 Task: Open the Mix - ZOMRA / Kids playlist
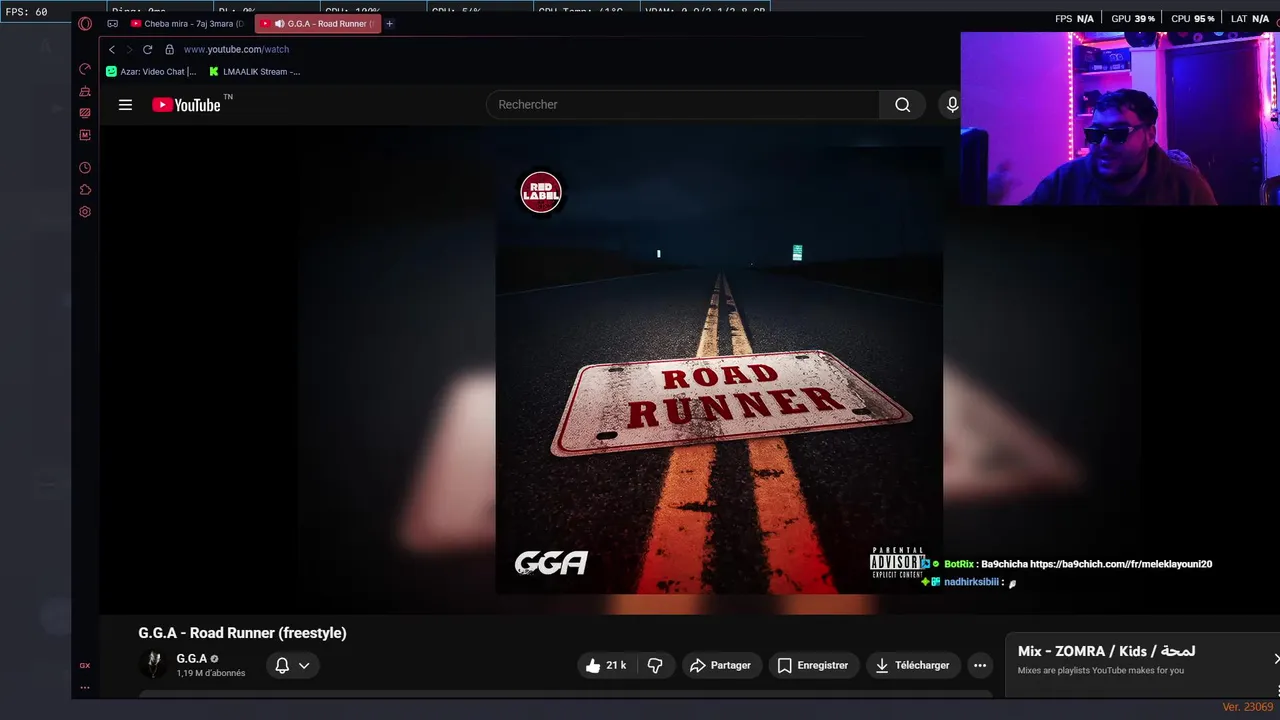click(x=1106, y=651)
